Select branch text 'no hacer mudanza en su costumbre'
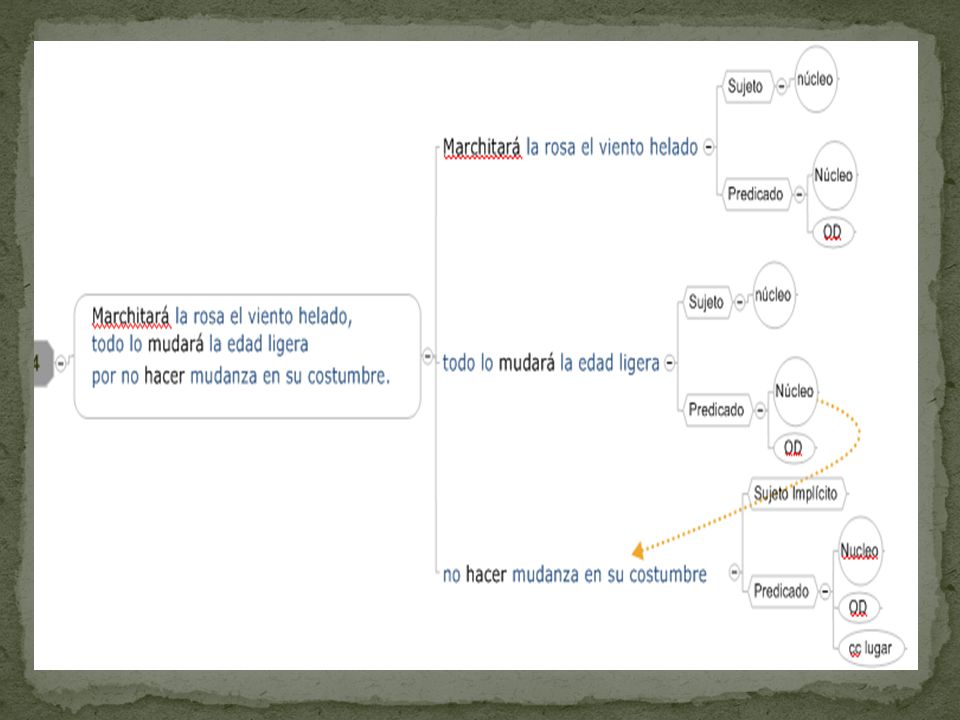960x720 pixels. 574,574
